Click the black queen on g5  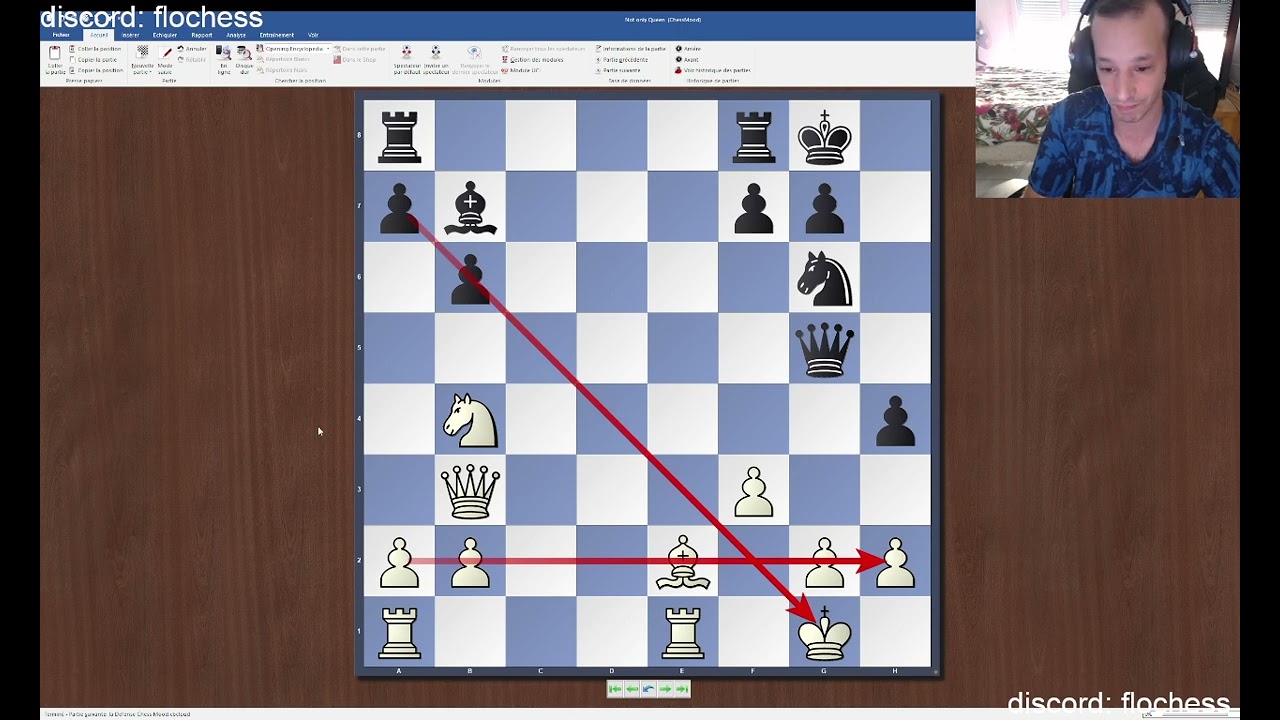[824, 349]
